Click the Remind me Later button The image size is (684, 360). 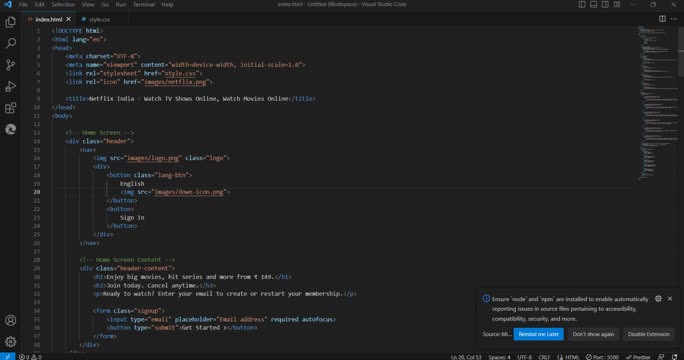point(538,334)
